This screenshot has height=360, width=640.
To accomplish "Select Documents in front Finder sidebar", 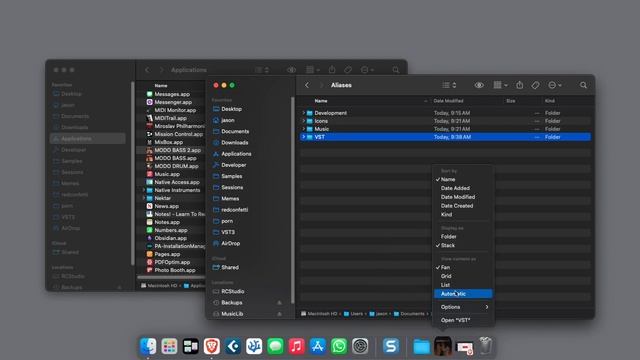I will [235, 131].
